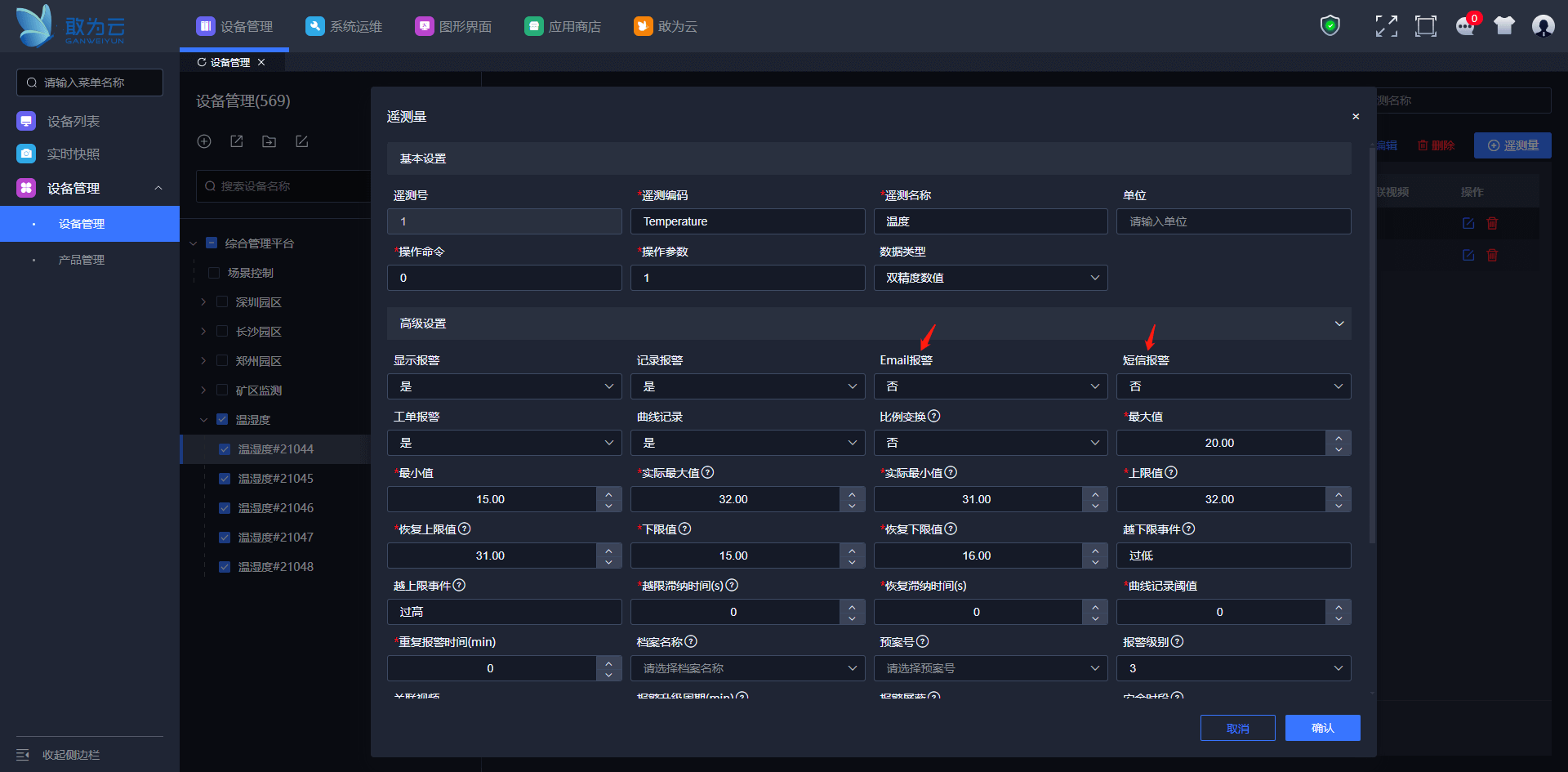Screen dimensions: 1568x772
Task: Uncheck the 温湿度#21048 checkbox
Action: click(x=225, y=567)
